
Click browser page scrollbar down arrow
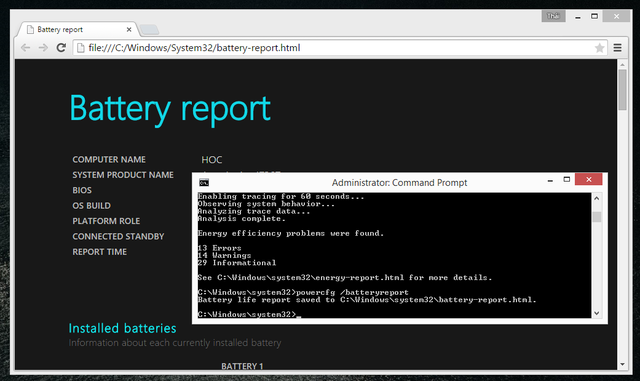[x=622, y=364]
